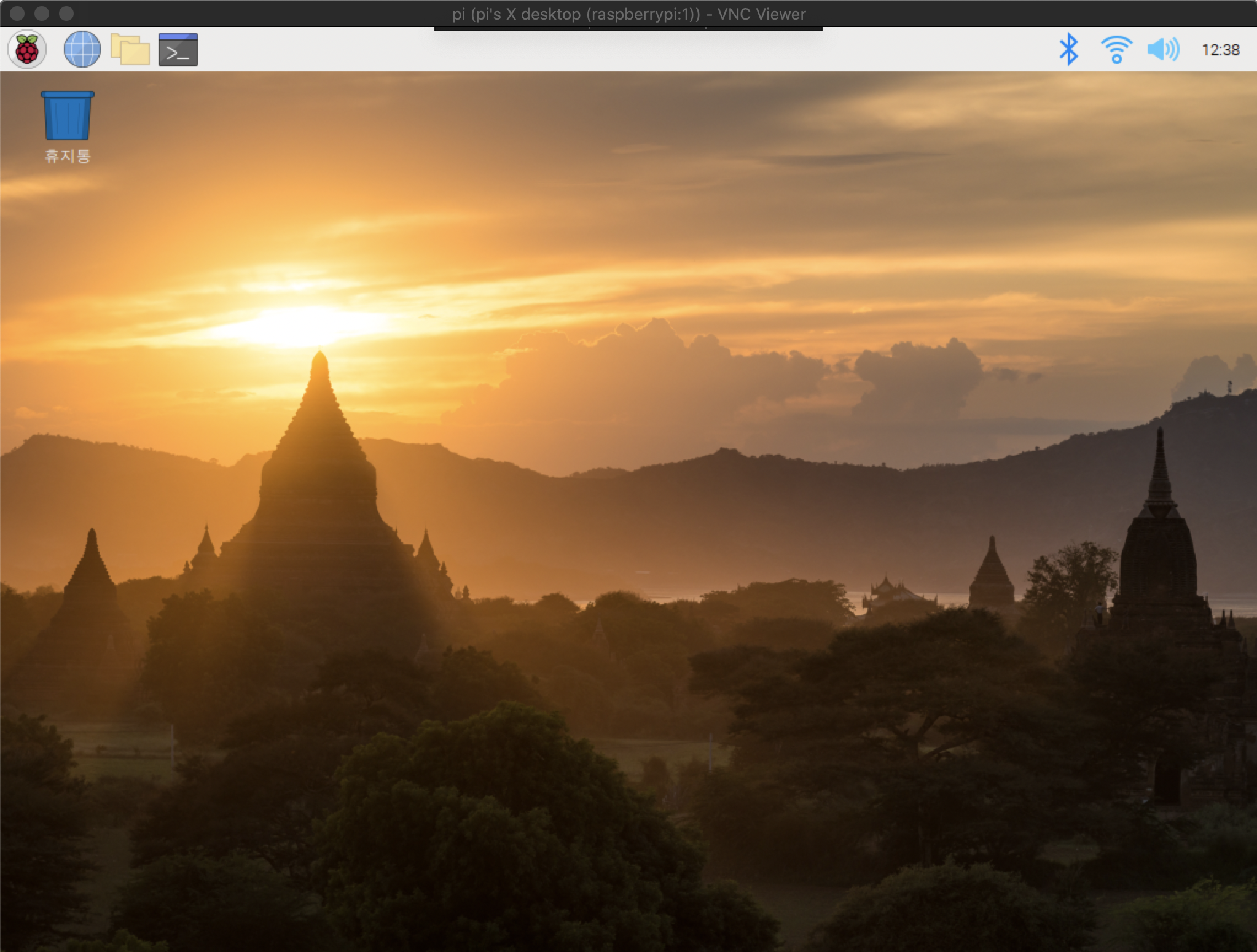This screenshot has height=952, width=1257.
Task: Open the Raspberry Pi applications menu
Action: click(27, 49)
